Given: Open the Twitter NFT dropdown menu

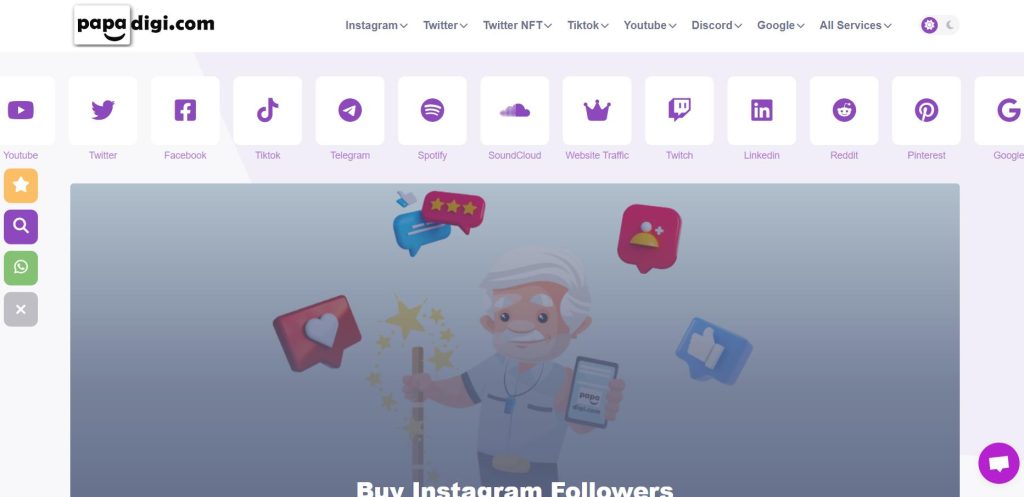Looking at the screenshot, I should pos(517,25).
